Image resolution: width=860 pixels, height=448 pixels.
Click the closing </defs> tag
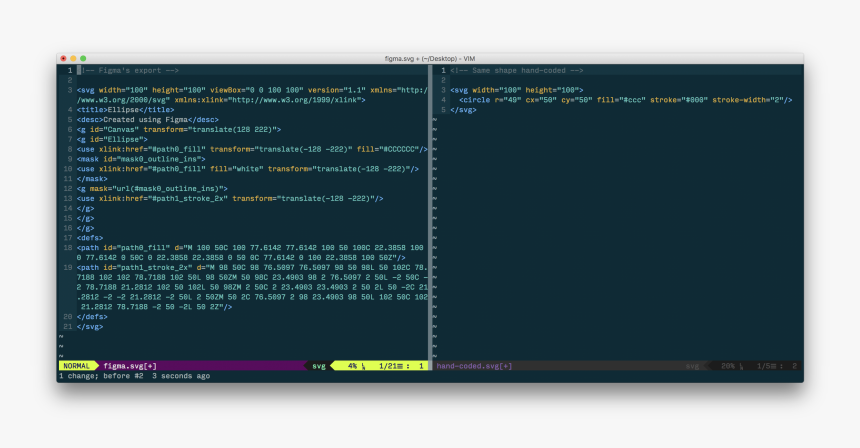pyautogui.click(x=92, y=317)
